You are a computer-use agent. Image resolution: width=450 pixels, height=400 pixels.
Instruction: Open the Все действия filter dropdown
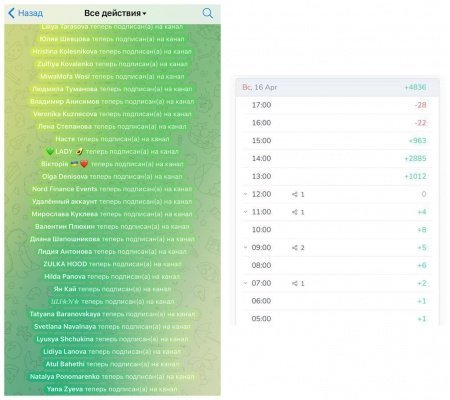pos(115,13)
